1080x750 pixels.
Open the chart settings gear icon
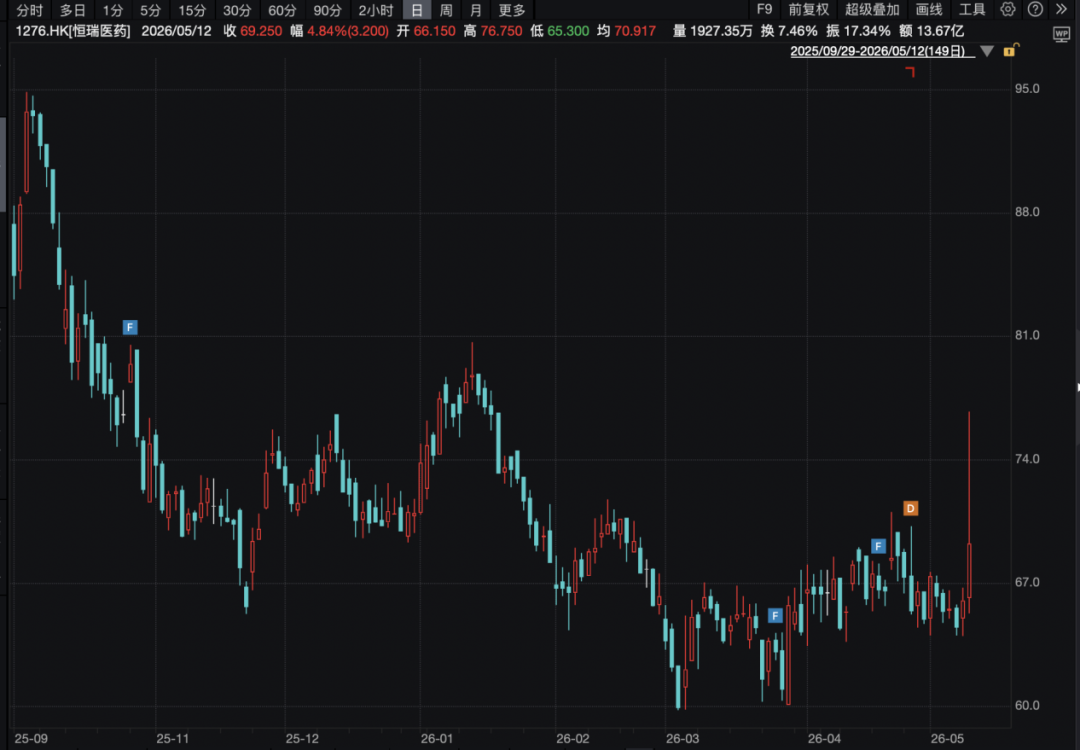click(x=1008, y=10)
